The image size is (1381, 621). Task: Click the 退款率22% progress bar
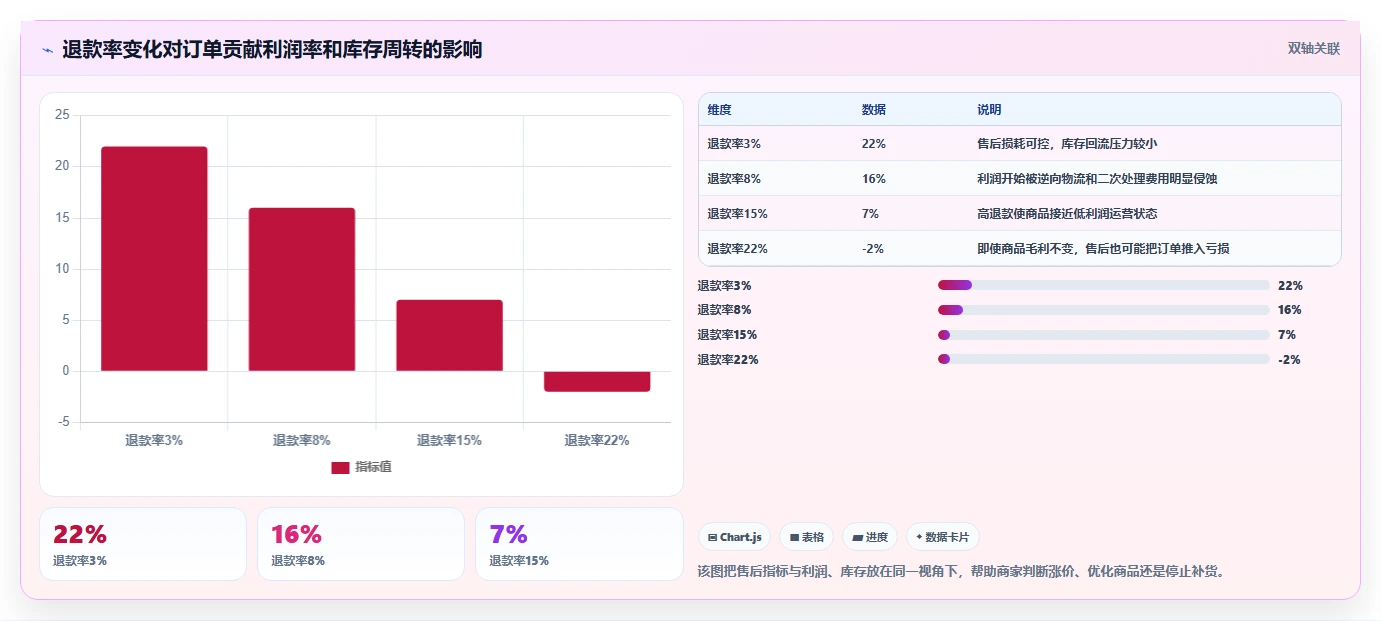coord(1104,359)
